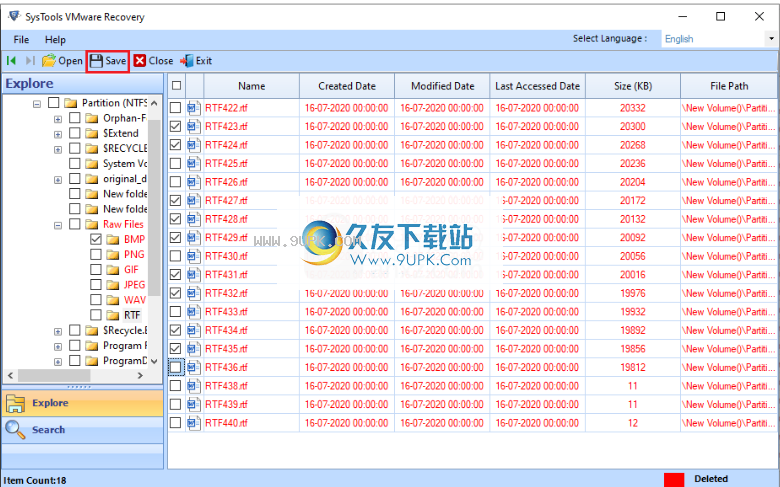This screenshot has width=780, height=487.
Task: Click the RTF folder icon in tree
Action: (113, 315)
